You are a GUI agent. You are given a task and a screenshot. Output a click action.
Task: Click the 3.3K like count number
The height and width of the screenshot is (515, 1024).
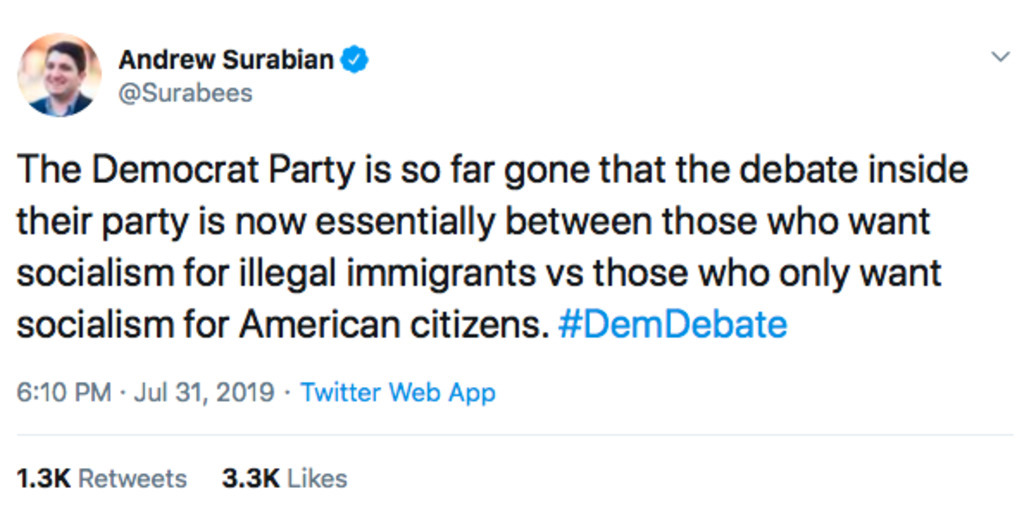(250, 478)
